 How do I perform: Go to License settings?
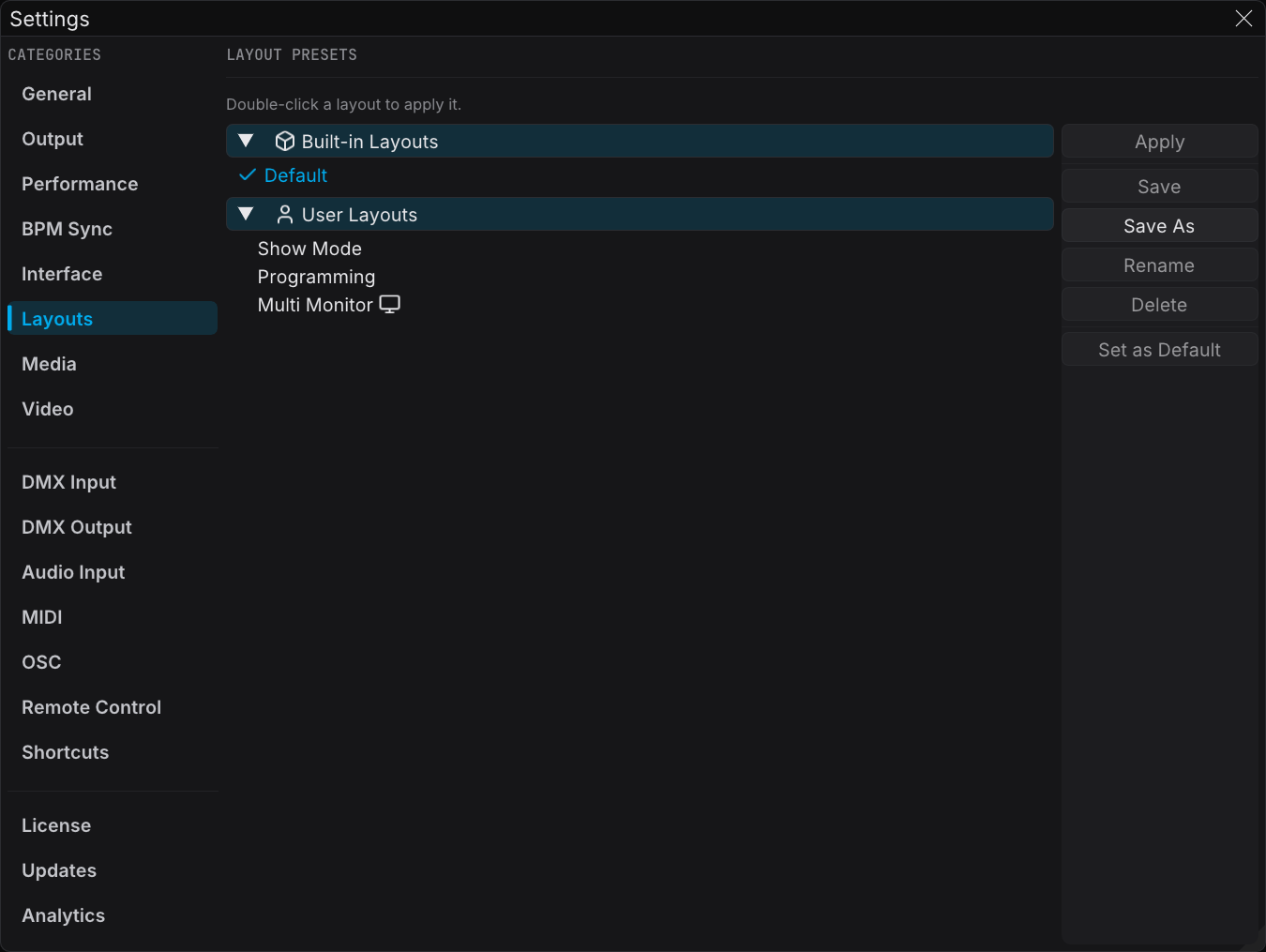pos(113,825)
